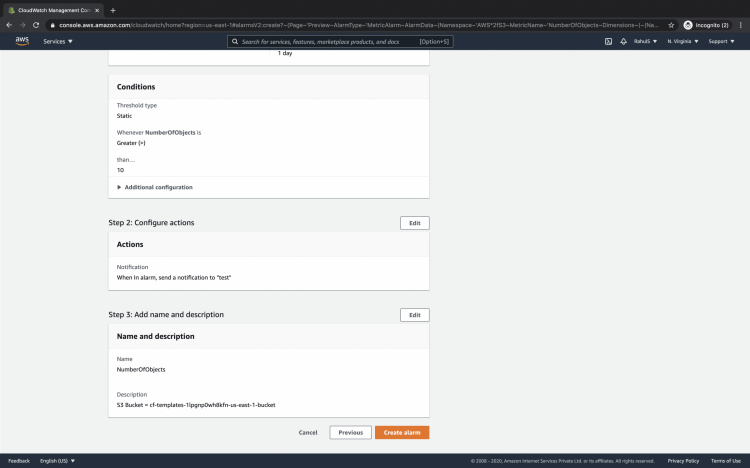
Task: Go back using browser back arrow
Action: point(9,24)
